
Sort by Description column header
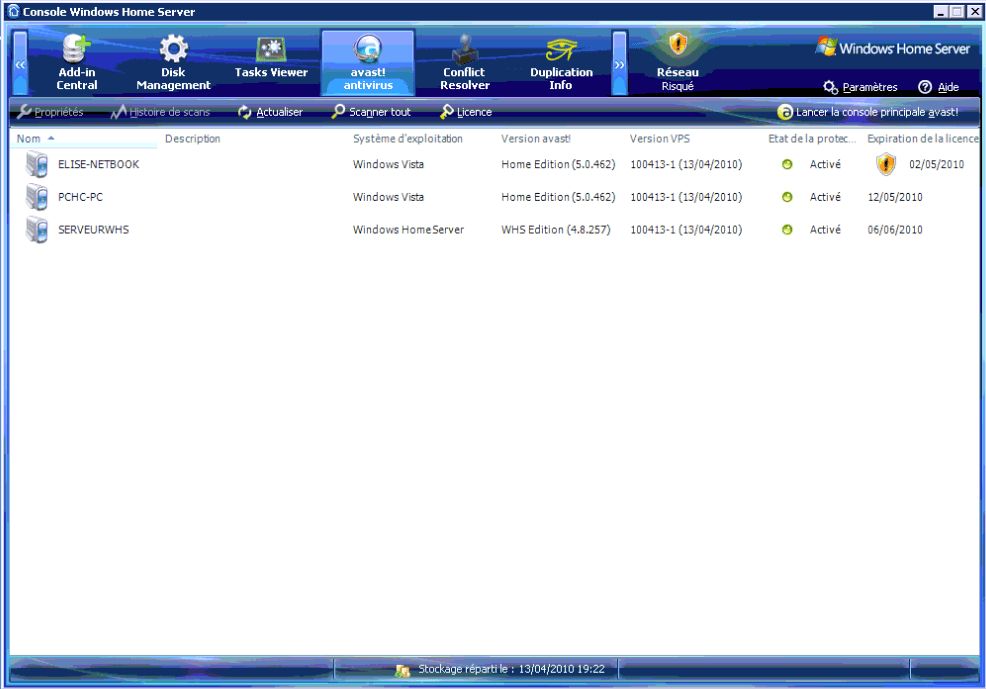click(x=192, y=139)
